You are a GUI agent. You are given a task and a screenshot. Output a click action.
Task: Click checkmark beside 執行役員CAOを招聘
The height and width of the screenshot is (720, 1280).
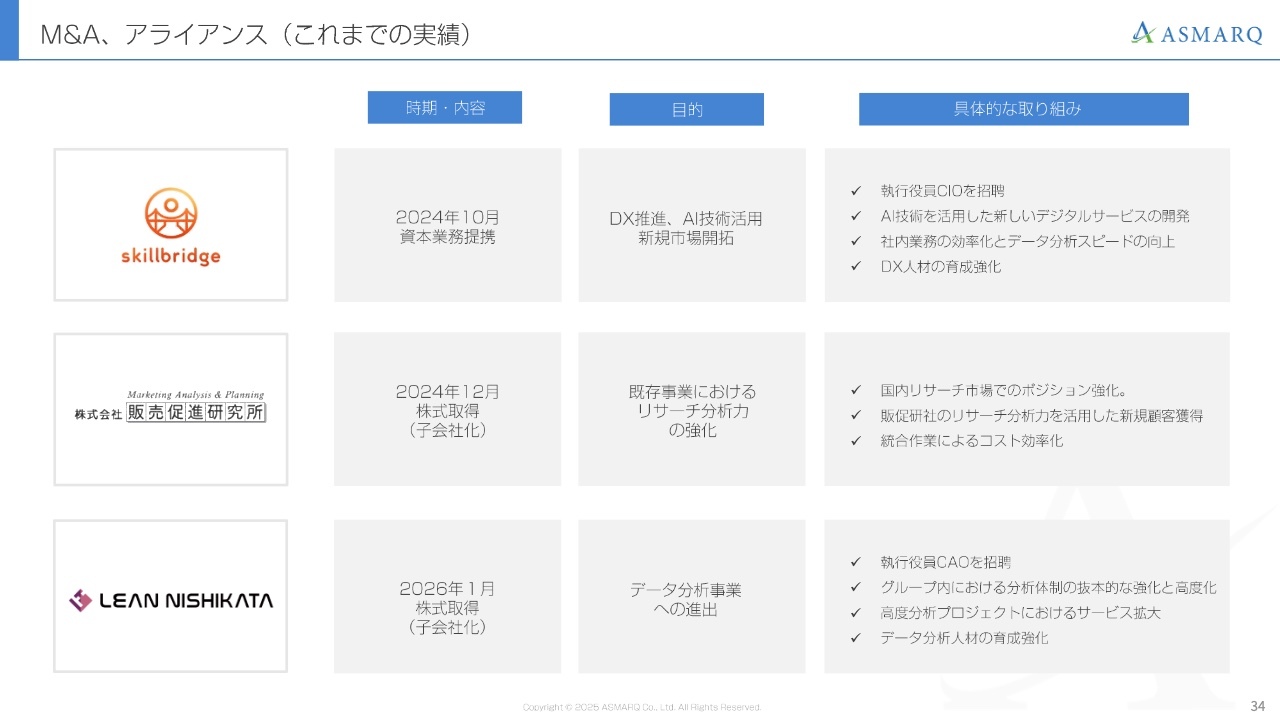click(855, 563)
